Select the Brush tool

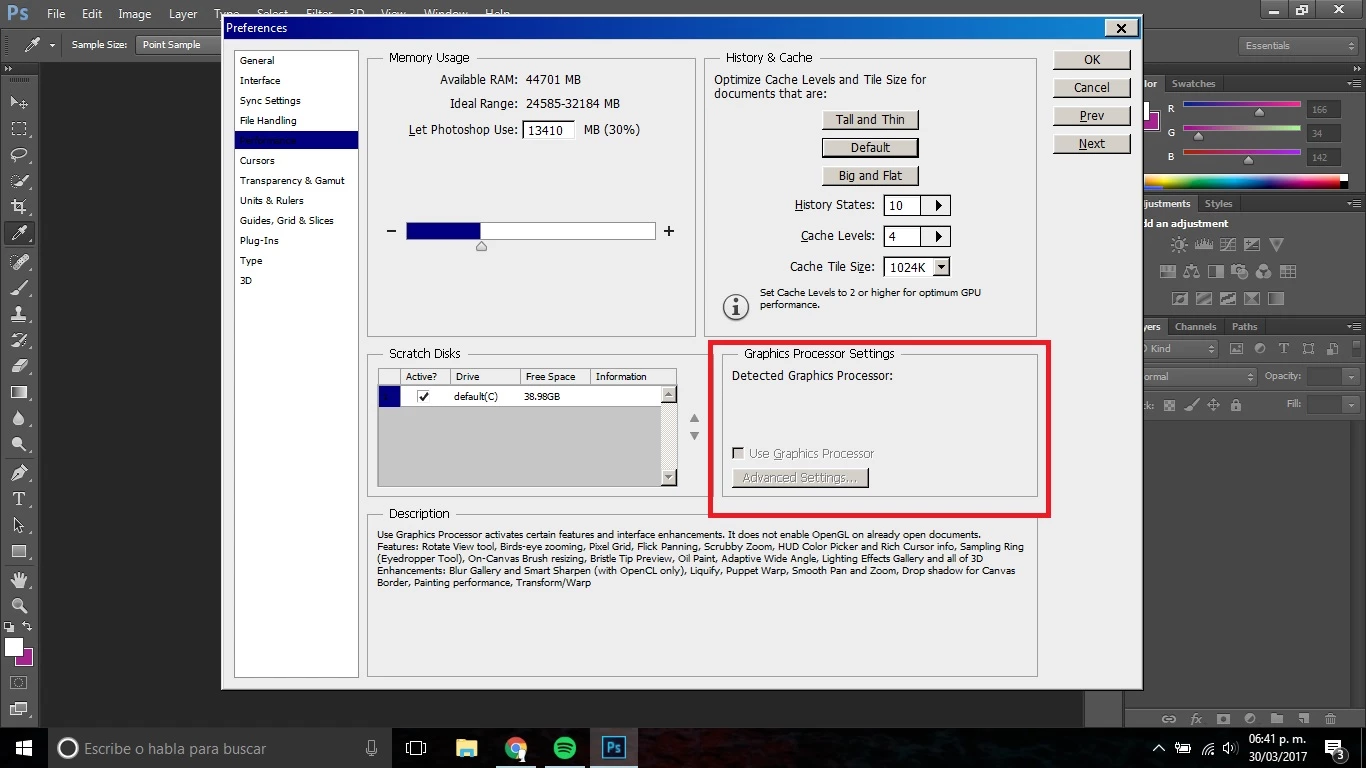coord(19,287)
